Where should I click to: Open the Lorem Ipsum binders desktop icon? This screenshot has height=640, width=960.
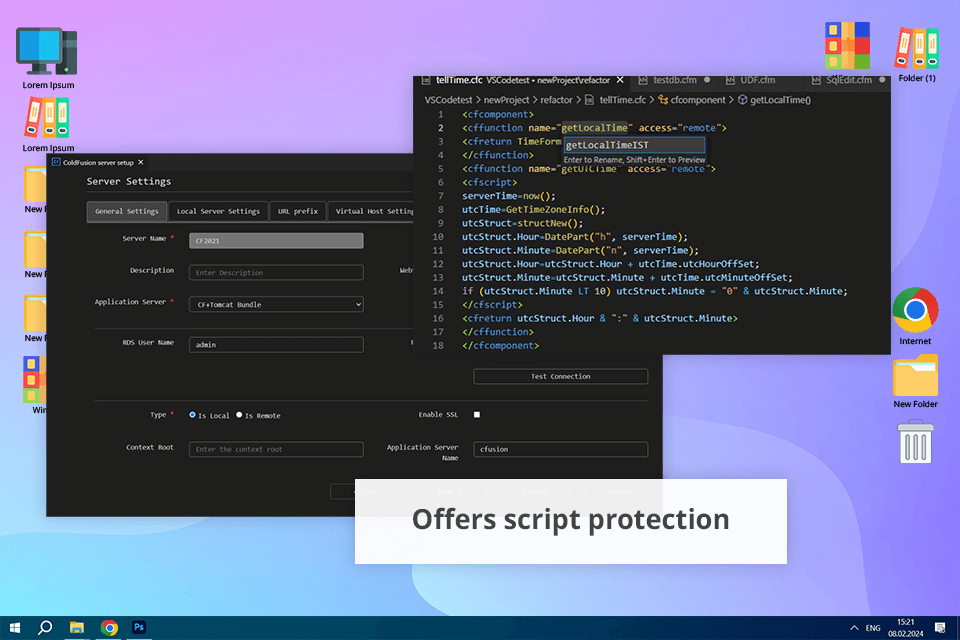coord(47,118)
